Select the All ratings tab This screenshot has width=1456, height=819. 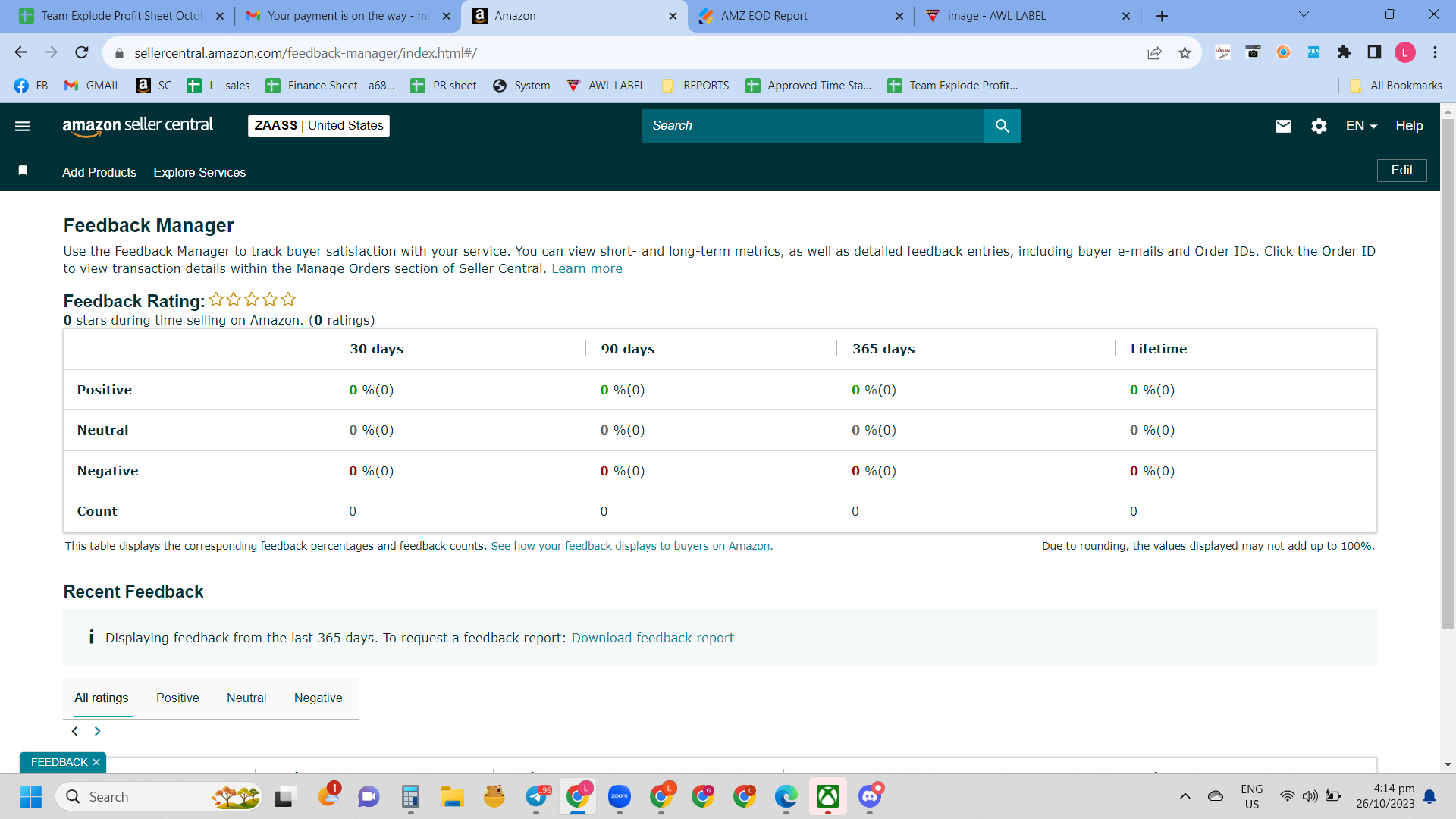[101, 698]
